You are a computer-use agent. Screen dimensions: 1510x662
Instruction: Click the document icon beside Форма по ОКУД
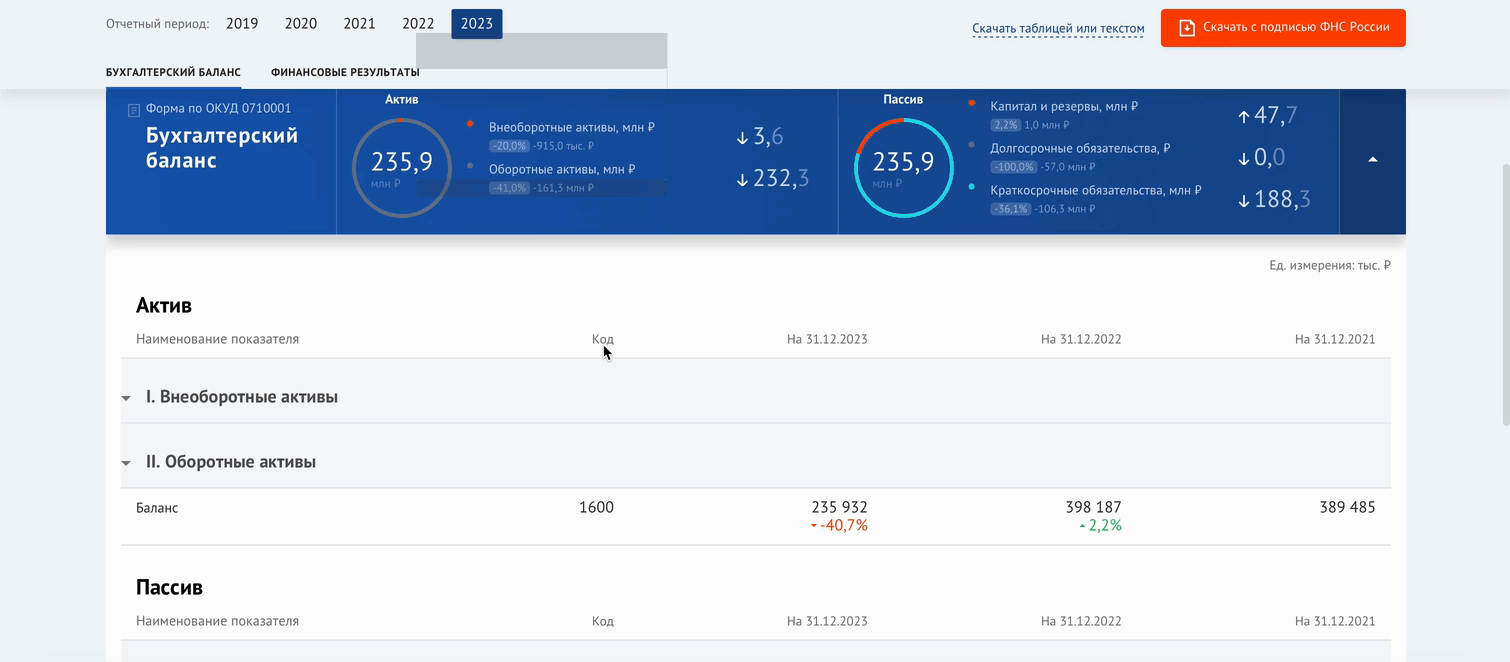[134, 110]
